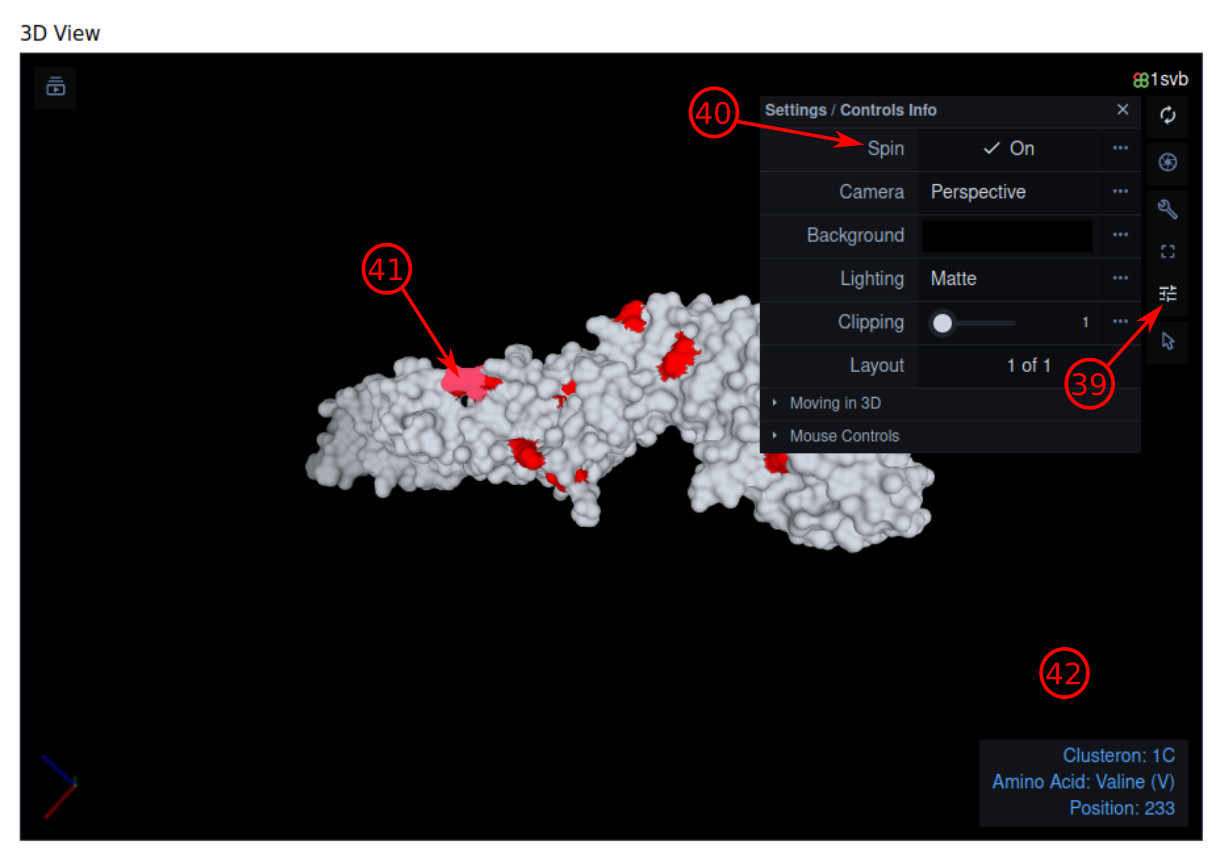1220x858 pixels.
Task: Click the settings/controls info sliders icon
Action: (1168, 293)
